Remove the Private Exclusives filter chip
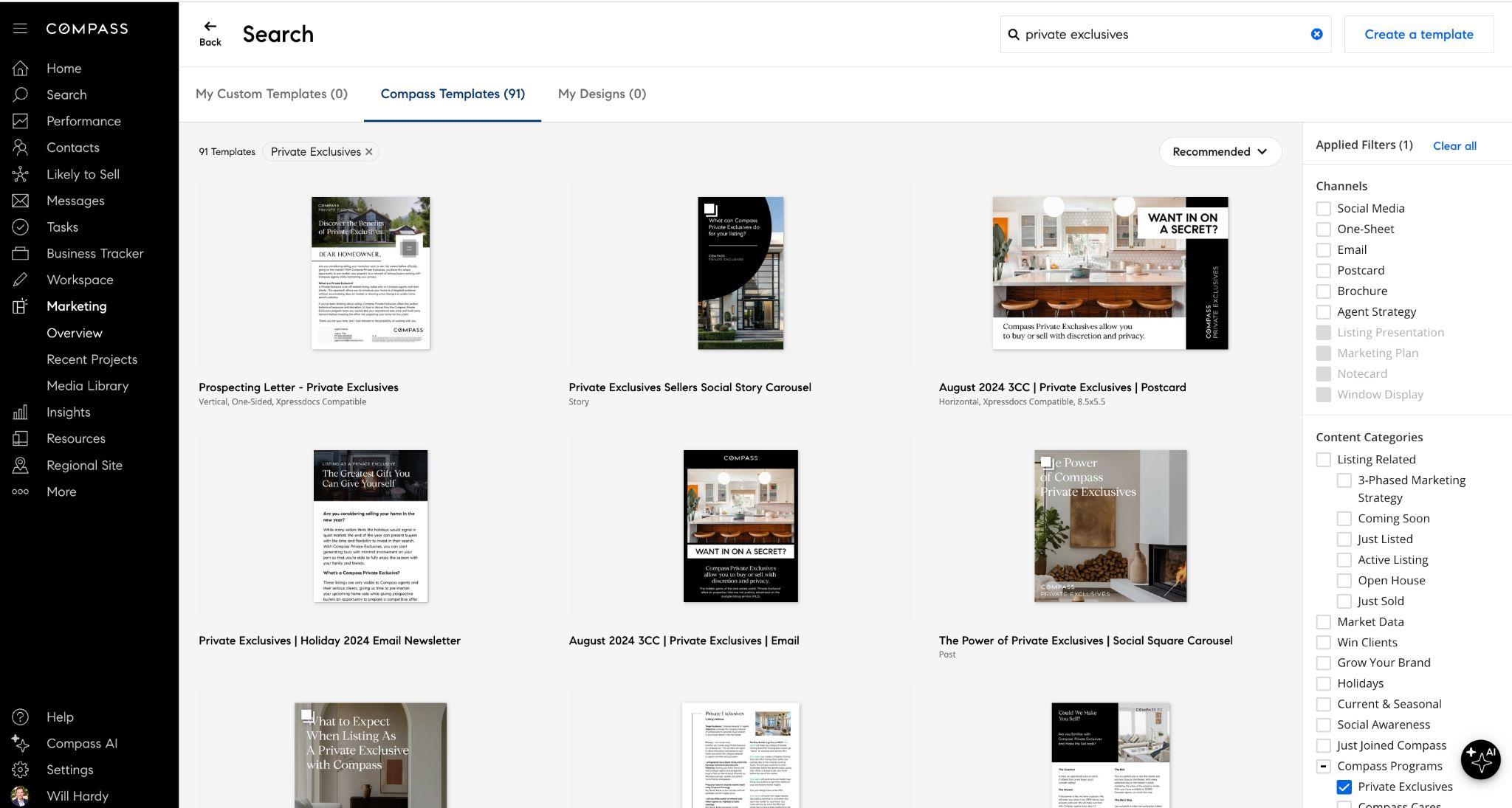The width and height of the screenshot is (1512, 808). 369,151
